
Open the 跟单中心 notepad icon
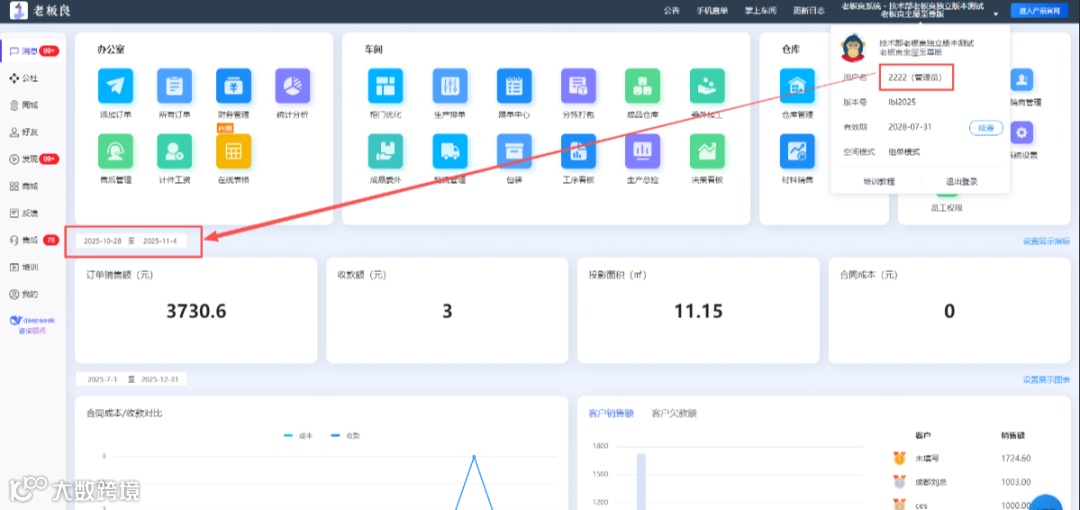click(x=514, y=86)
